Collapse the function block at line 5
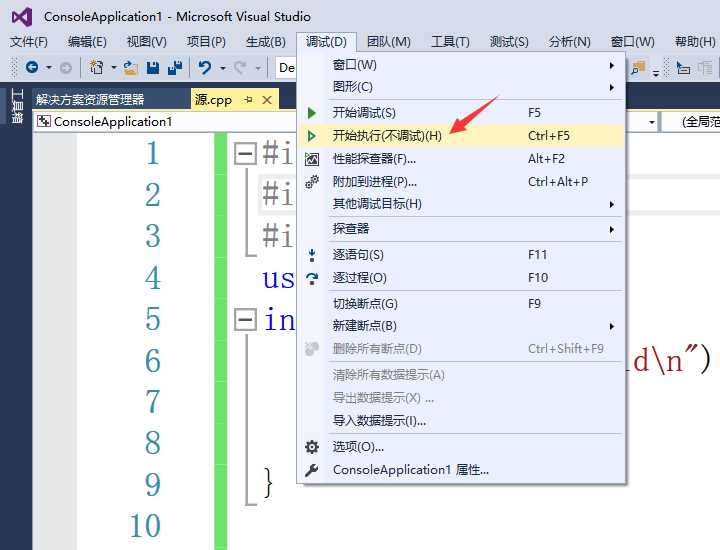This screenshot has height=550, width=720. coord(245,319)
